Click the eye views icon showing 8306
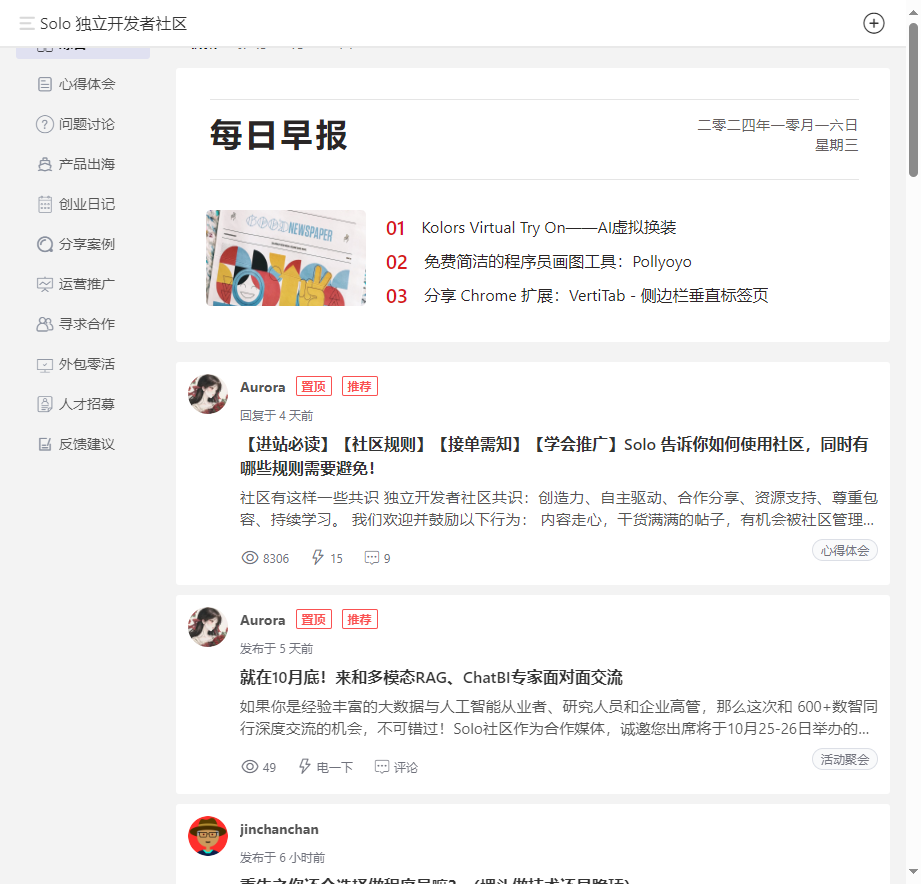The image size is (921, 884). tap(250, 557)
